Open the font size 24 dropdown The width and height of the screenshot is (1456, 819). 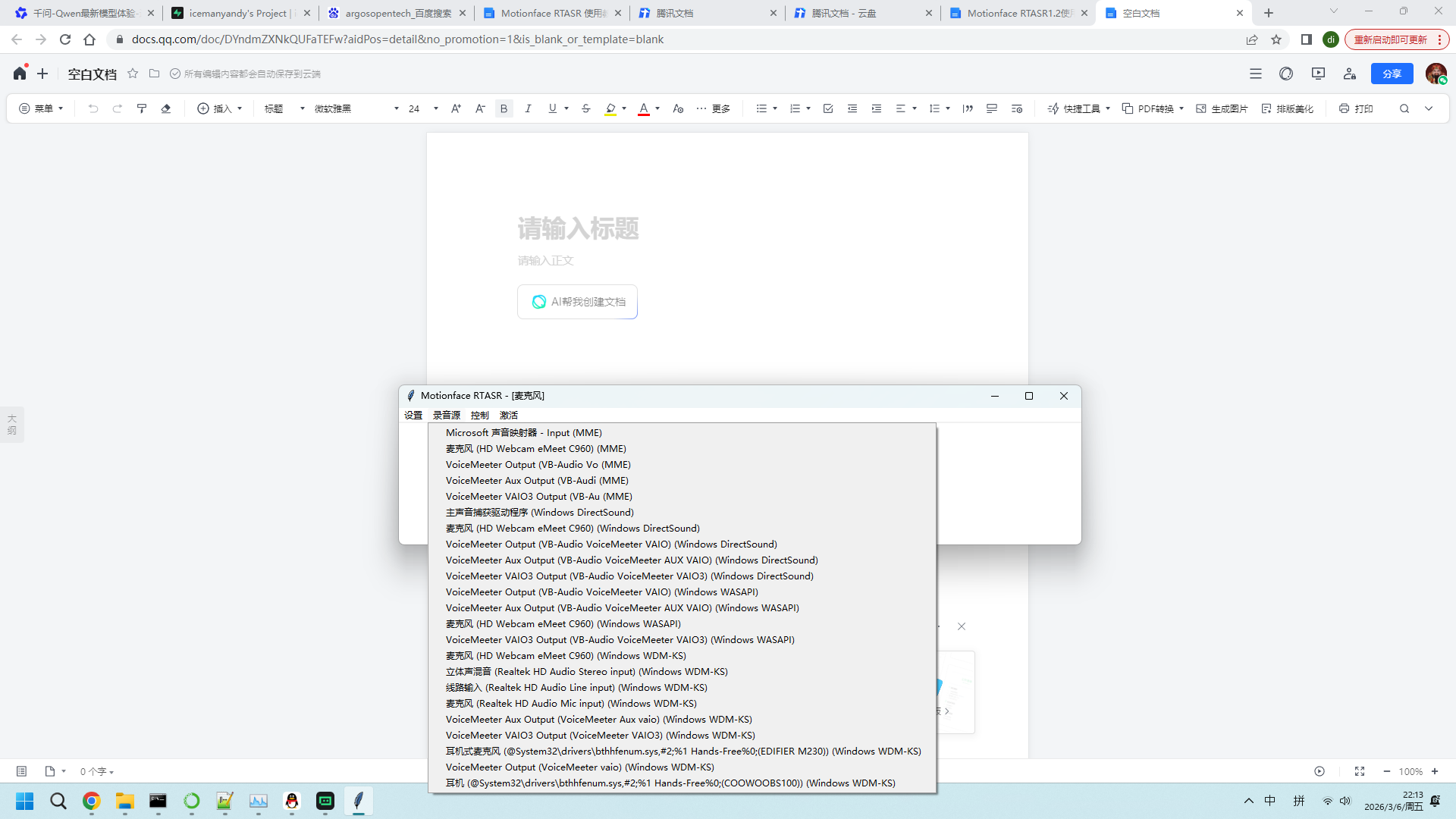coord(423,108)
